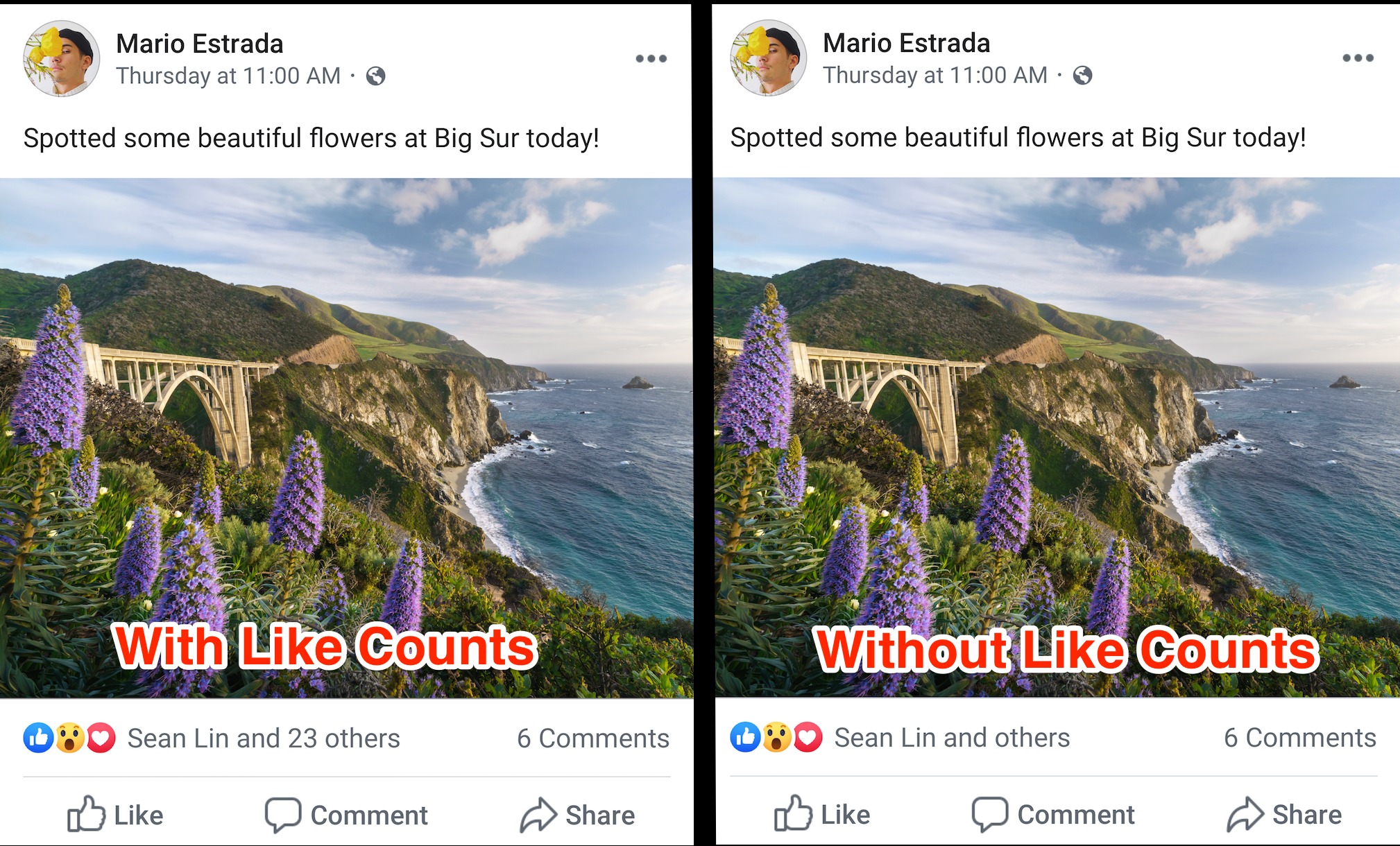Screen dimensions: 1400x846
Task: Select the thumbs-up Like reaction icon
Action: (x=40, y=737)
